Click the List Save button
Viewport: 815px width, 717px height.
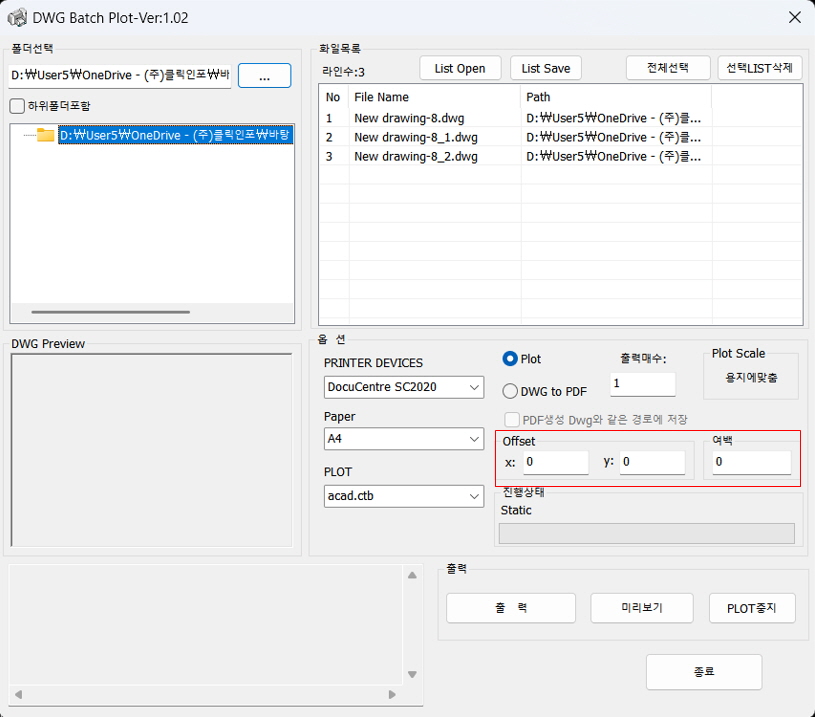click(545, 68)
